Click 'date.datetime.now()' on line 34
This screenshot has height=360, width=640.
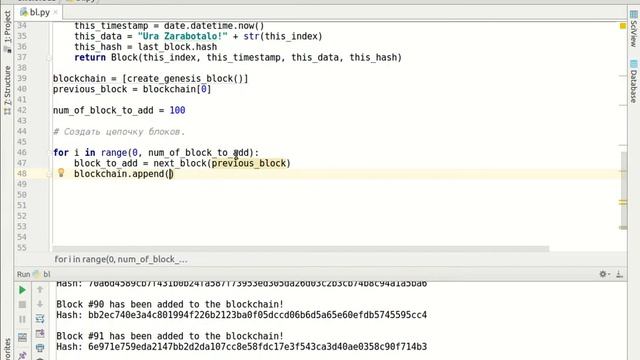pos(214,26)
